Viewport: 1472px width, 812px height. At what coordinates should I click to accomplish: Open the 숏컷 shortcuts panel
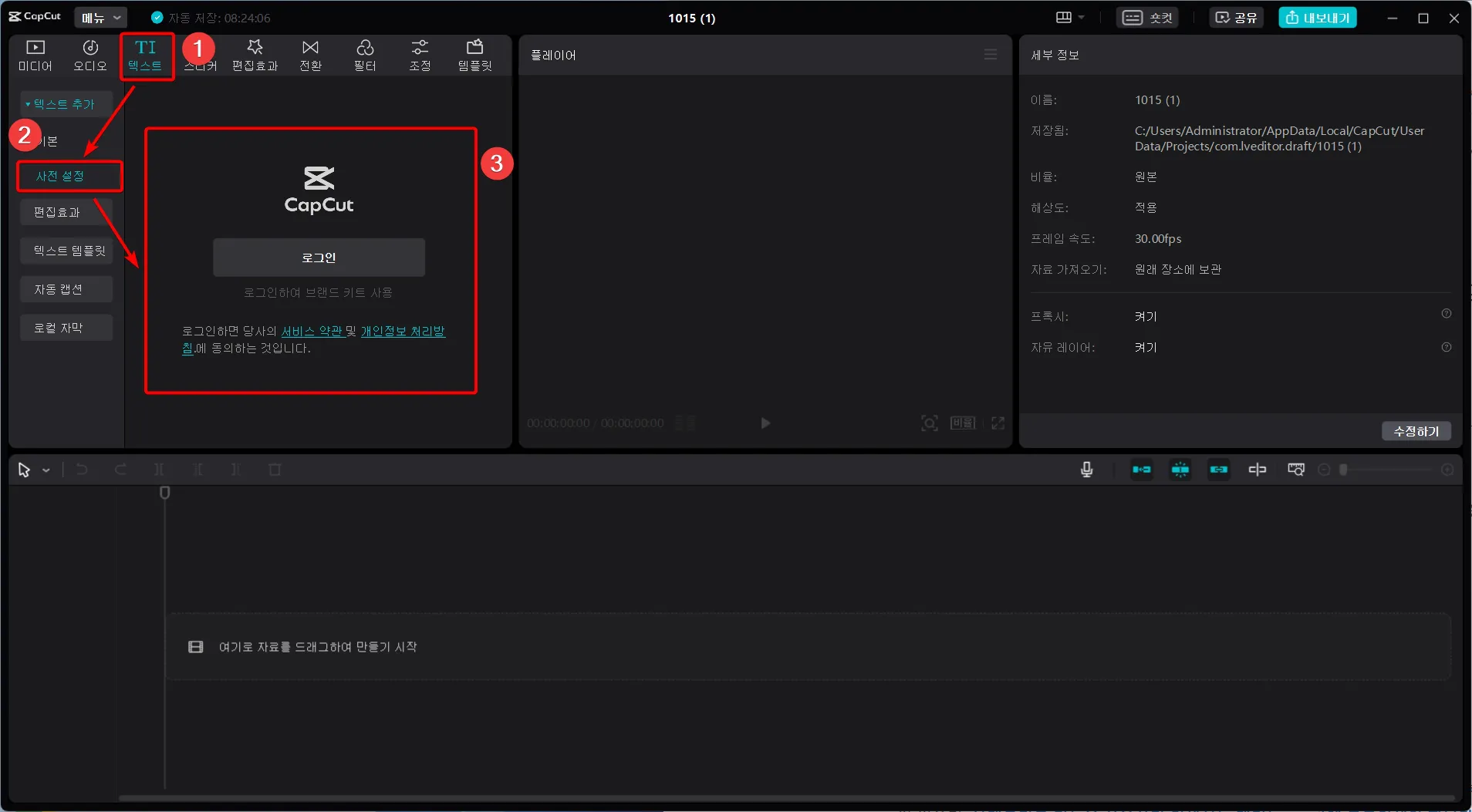pos(1147,17)
